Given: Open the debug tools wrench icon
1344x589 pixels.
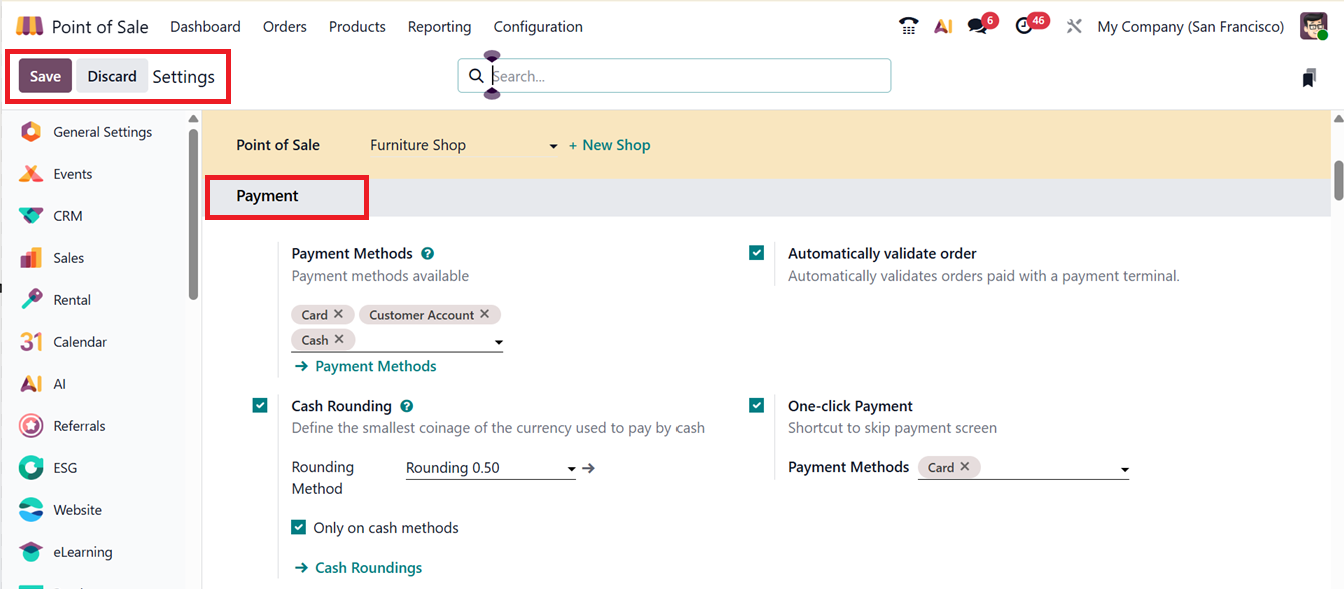Looking at the screenshot, I should coord(1074,27).
